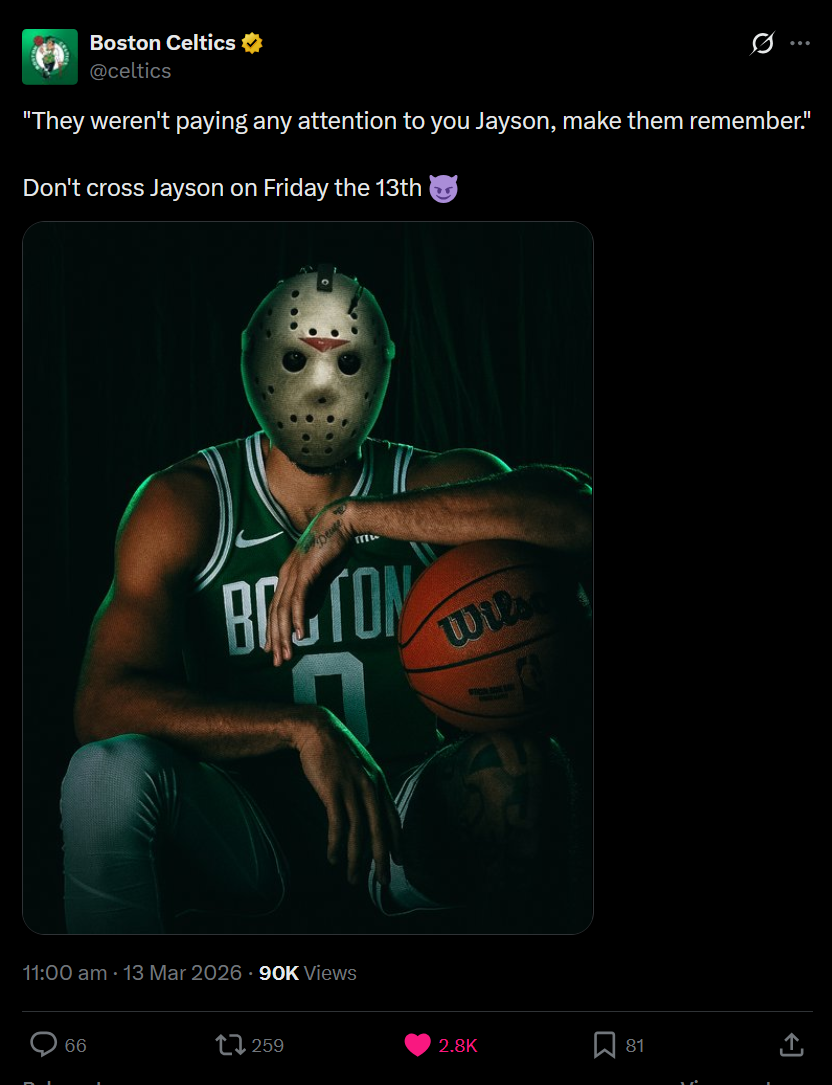Toggle the pink like heart
The width and height of the screenshot is (832, 1085).
point(417,1045)
